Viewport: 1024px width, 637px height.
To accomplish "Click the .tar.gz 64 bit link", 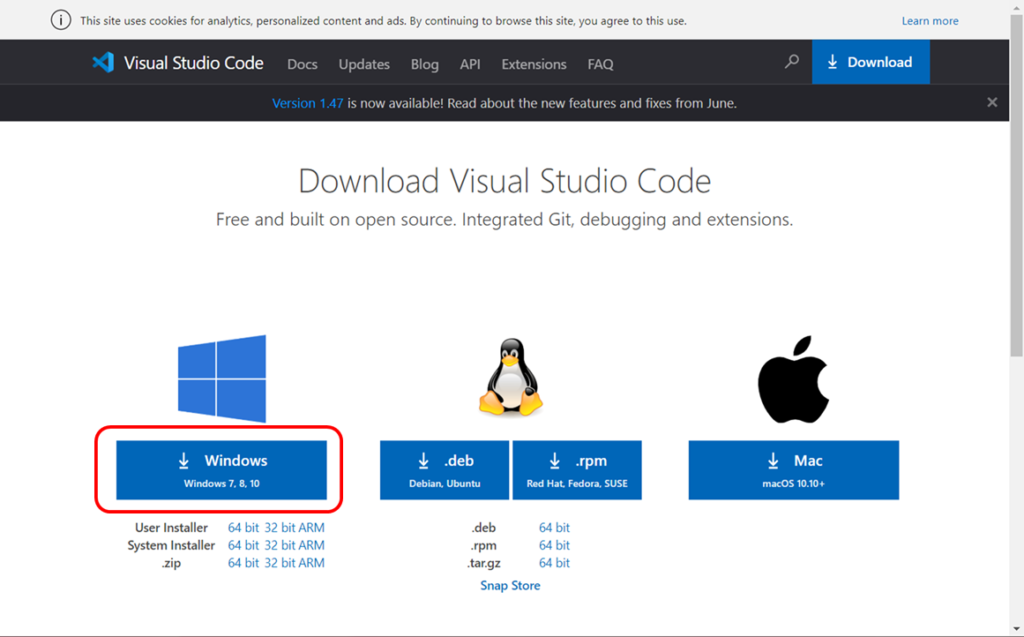I will [x=554, y=563].
